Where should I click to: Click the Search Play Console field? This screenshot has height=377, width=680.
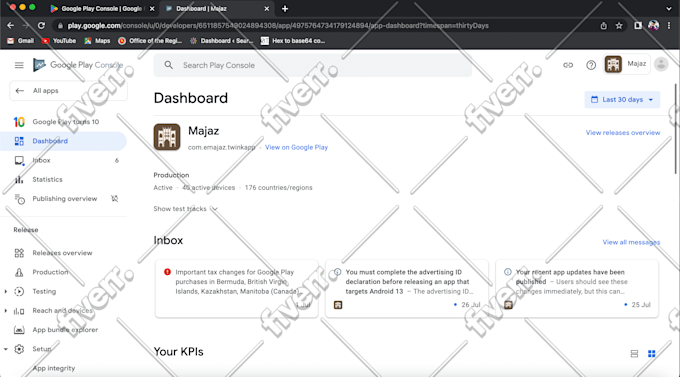pyautogui.click(x=313, y=65)
